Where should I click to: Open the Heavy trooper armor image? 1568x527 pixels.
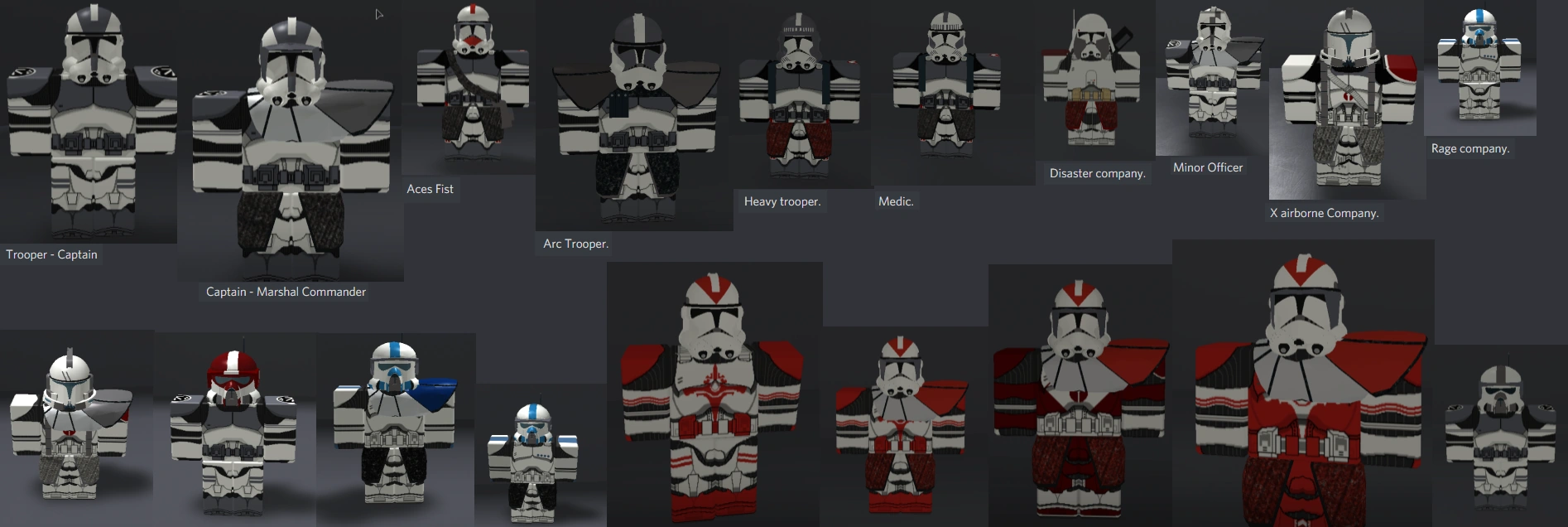[x=801, y=94]
